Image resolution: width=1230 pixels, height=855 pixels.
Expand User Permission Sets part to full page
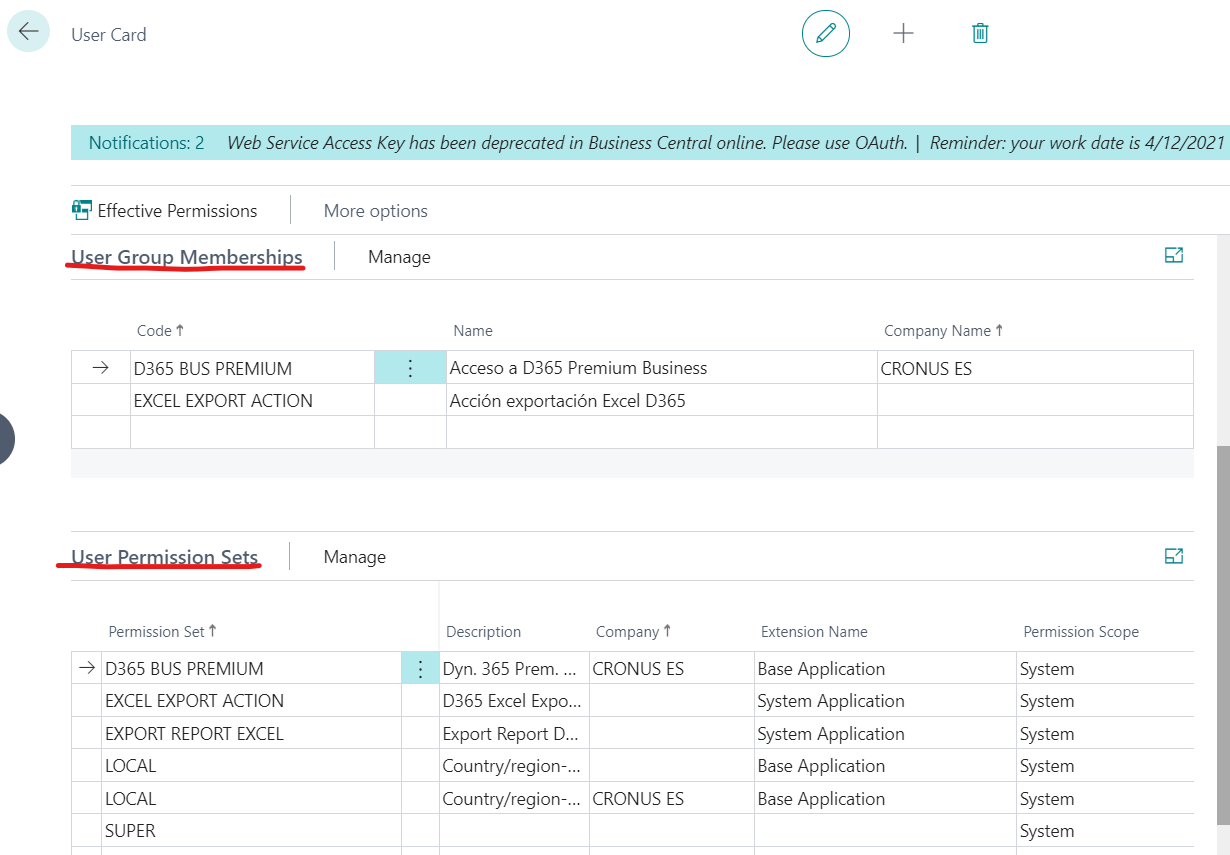point(1174,556)
